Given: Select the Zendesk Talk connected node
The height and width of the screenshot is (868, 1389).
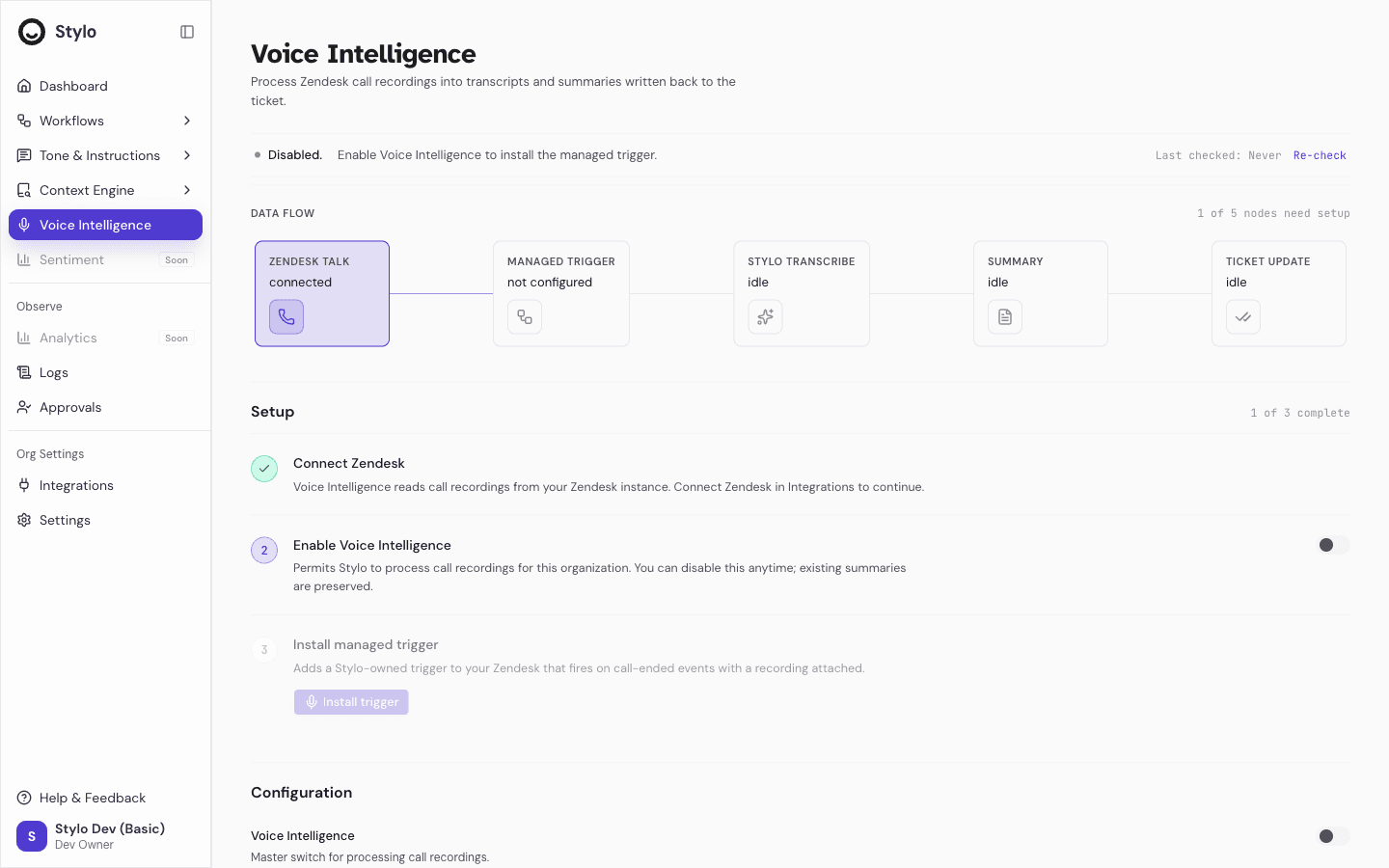Looking at the screenshot, I should (322, 293).
